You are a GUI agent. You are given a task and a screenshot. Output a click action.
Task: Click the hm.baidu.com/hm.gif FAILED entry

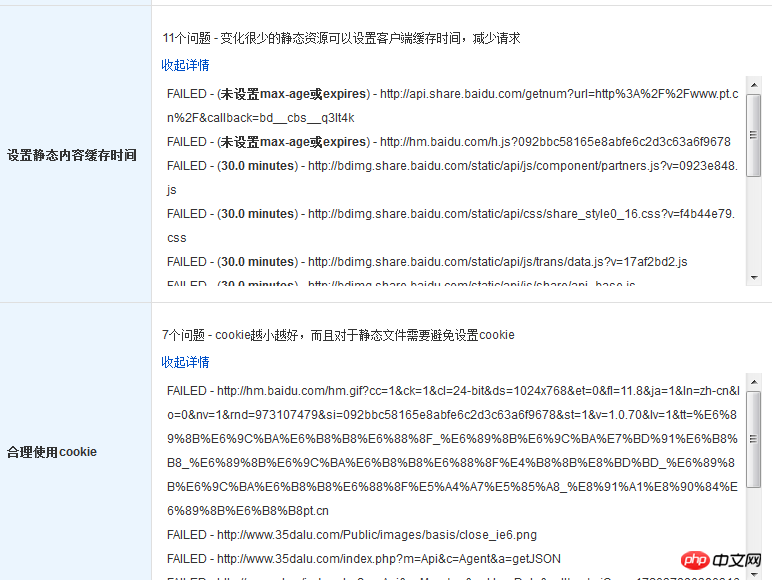point(453,451)
